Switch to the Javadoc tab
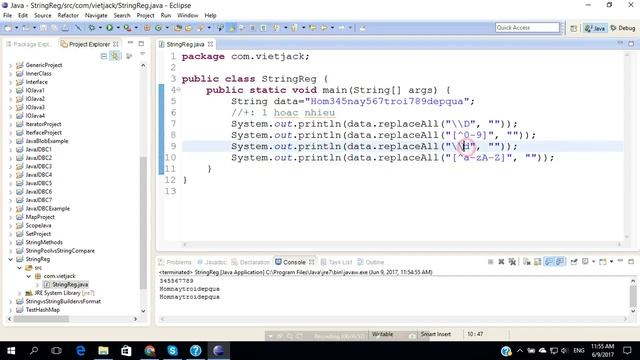The image size is (640, 360). pos(211,262)
